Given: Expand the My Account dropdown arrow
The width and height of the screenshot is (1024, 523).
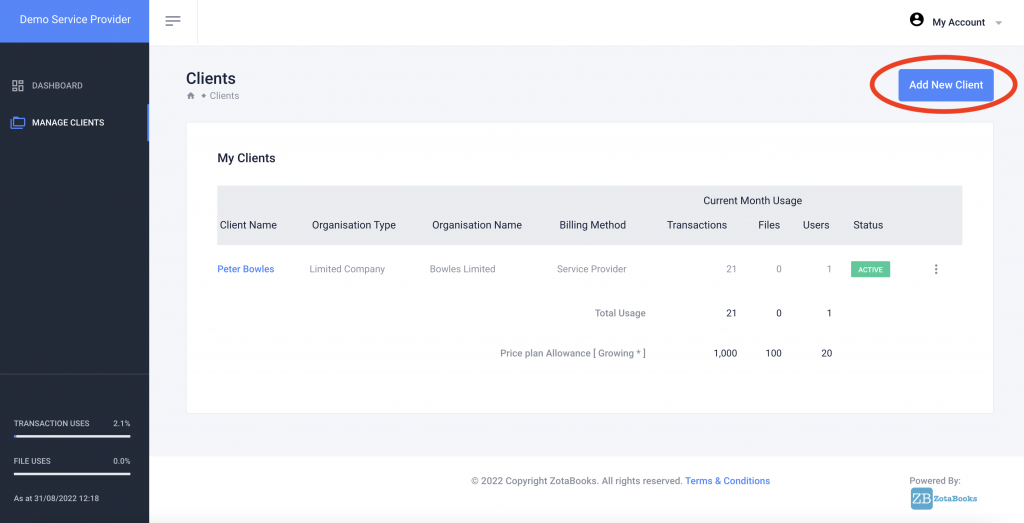Looking at the screenshot, I should tap(998, 23).
